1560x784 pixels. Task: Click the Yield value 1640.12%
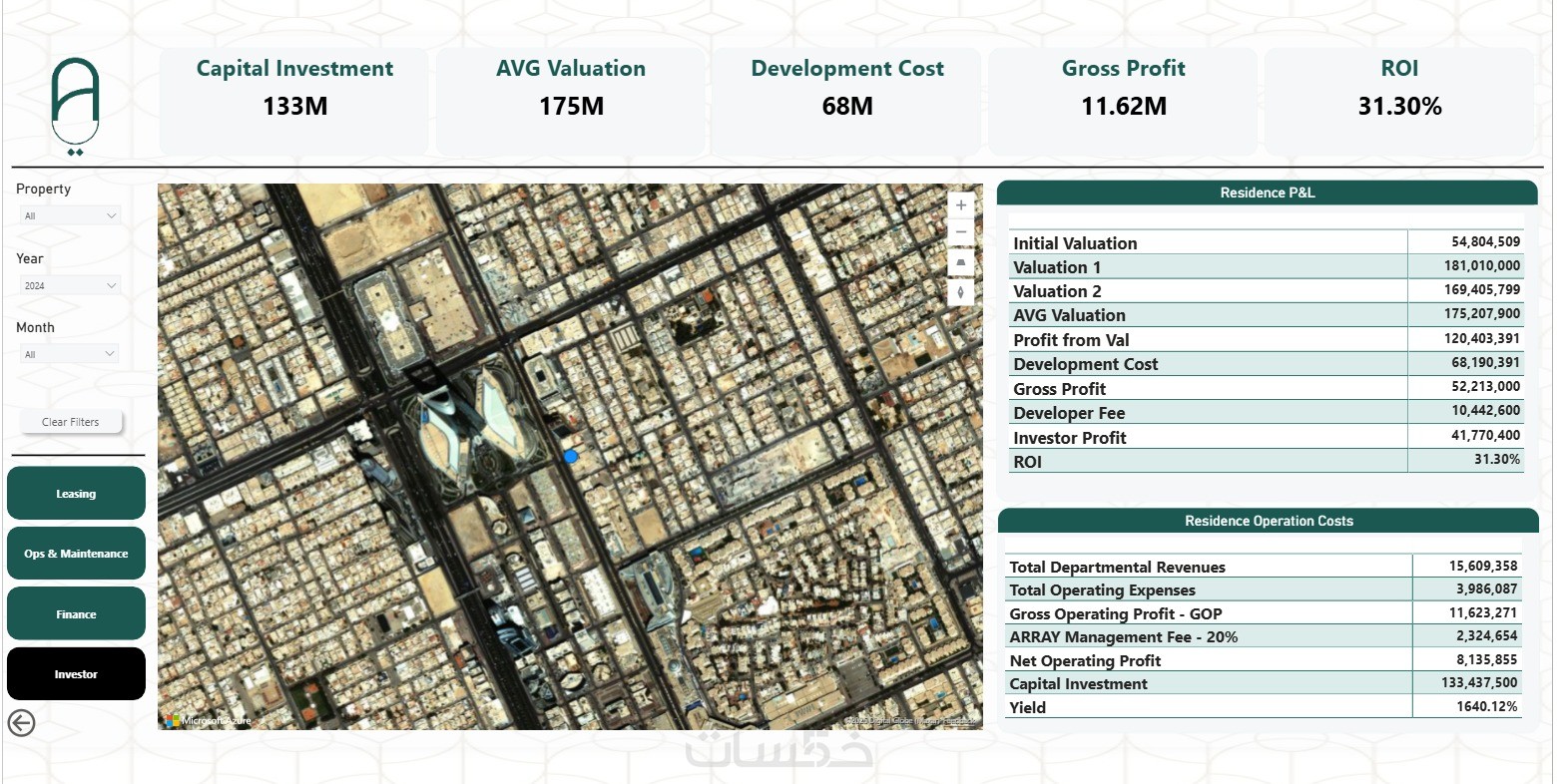tap(1487, 707)
